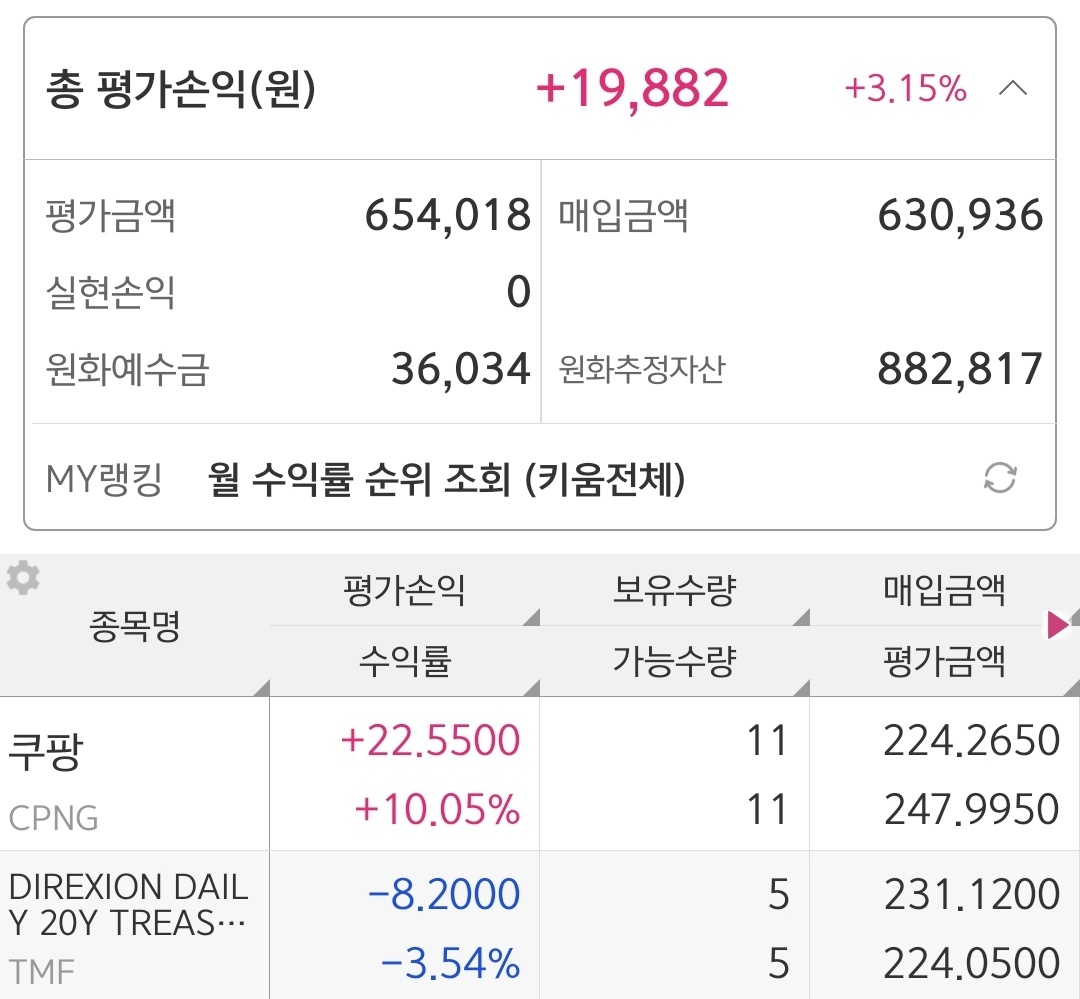Sort by 평가금액 column header
The height and width of the screenshot is (999, 1080).
click(944, 660)
